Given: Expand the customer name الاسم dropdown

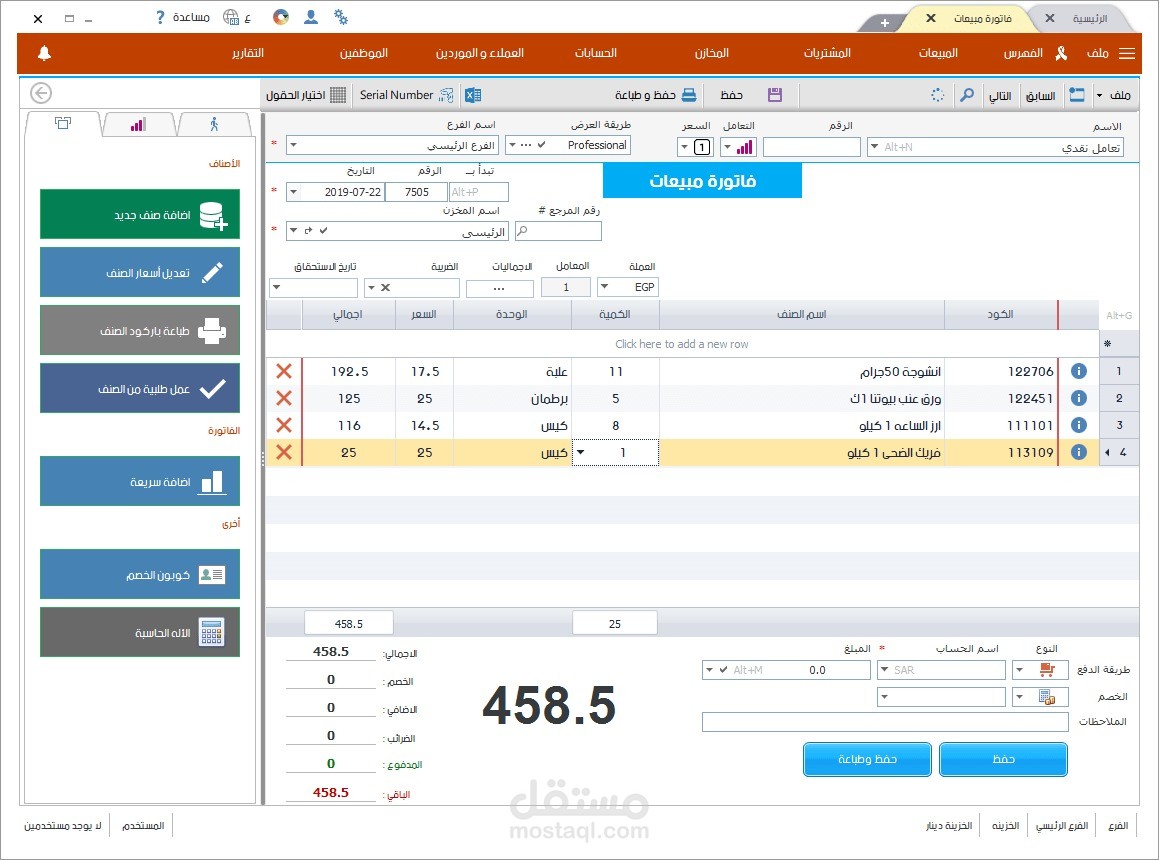Looking at the screenshot, I should (x=875, y=147).
